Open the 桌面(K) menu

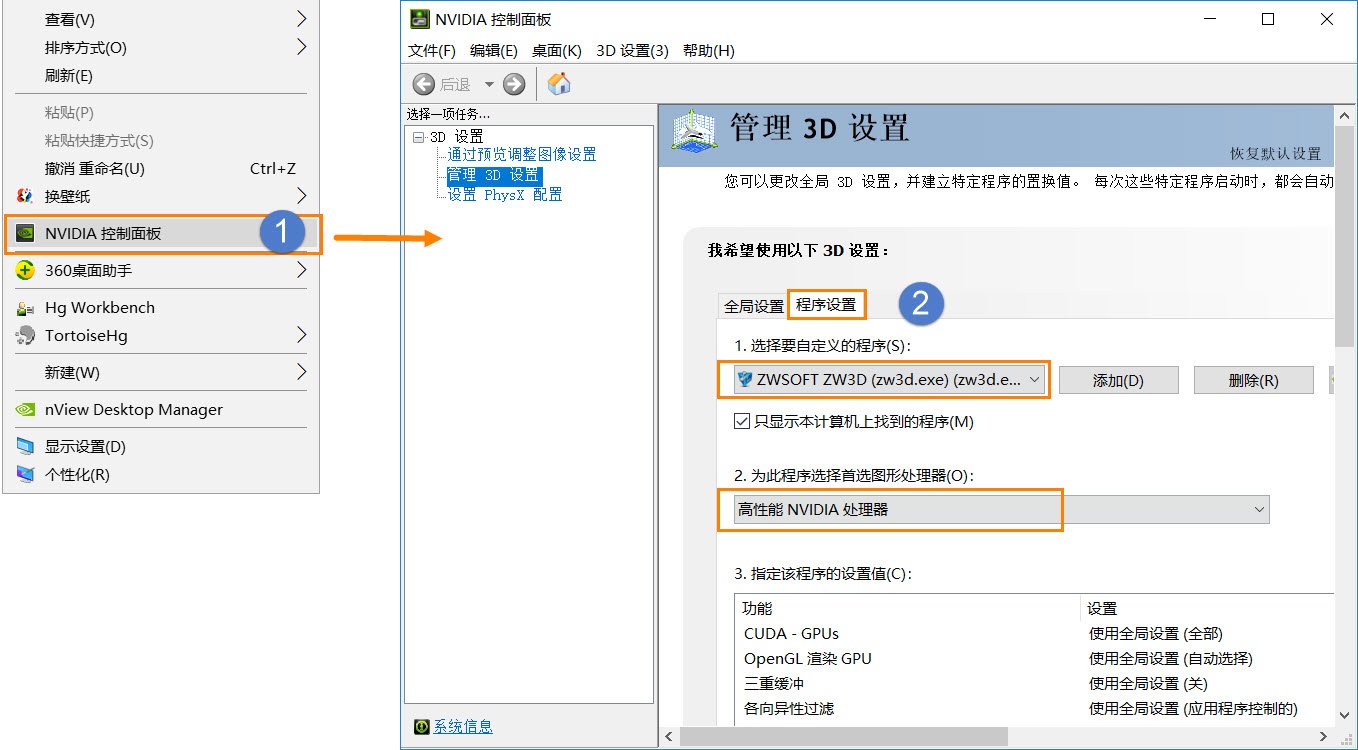click(557, 51)
